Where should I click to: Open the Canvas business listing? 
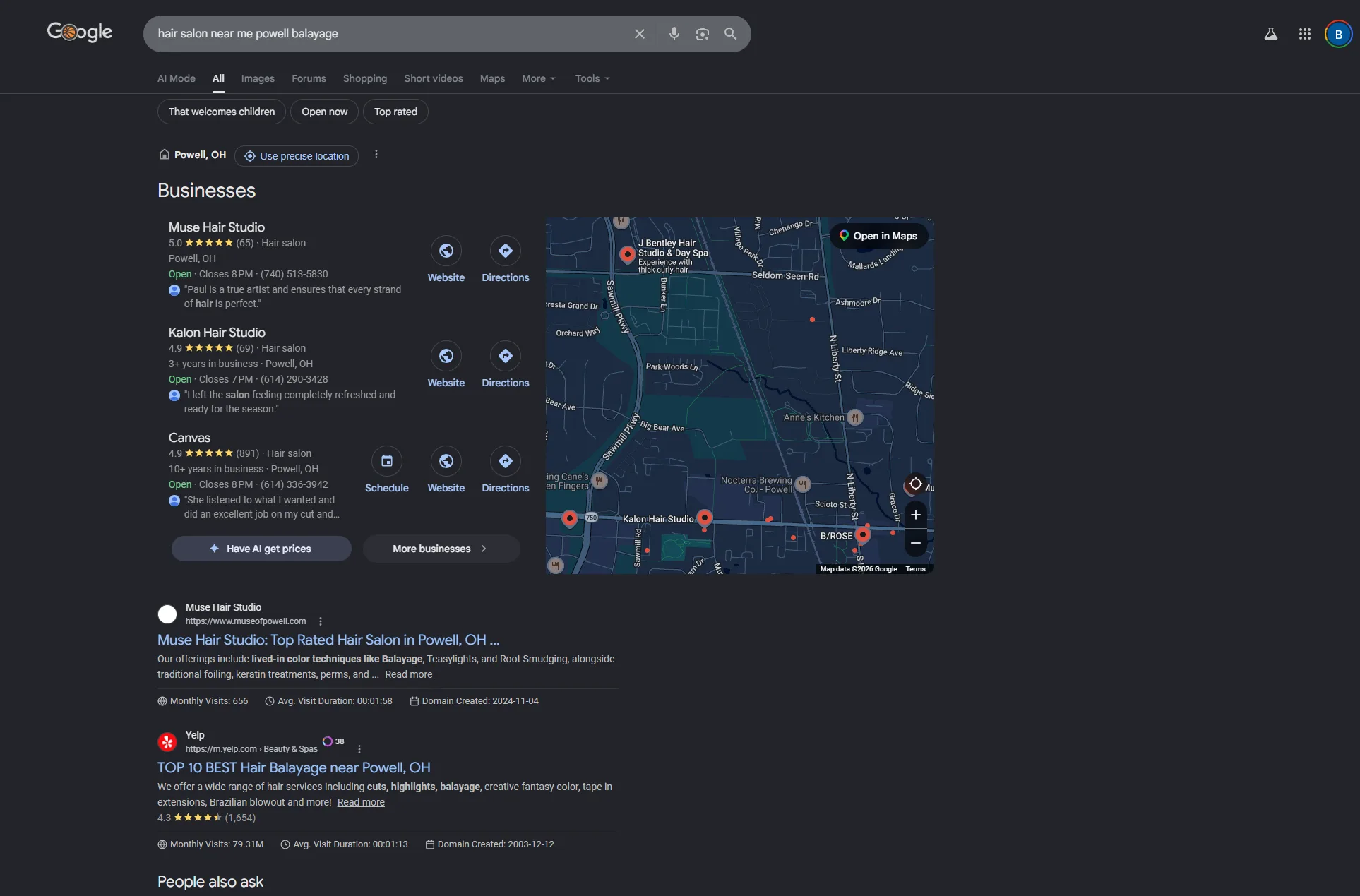tap(189, 438)
